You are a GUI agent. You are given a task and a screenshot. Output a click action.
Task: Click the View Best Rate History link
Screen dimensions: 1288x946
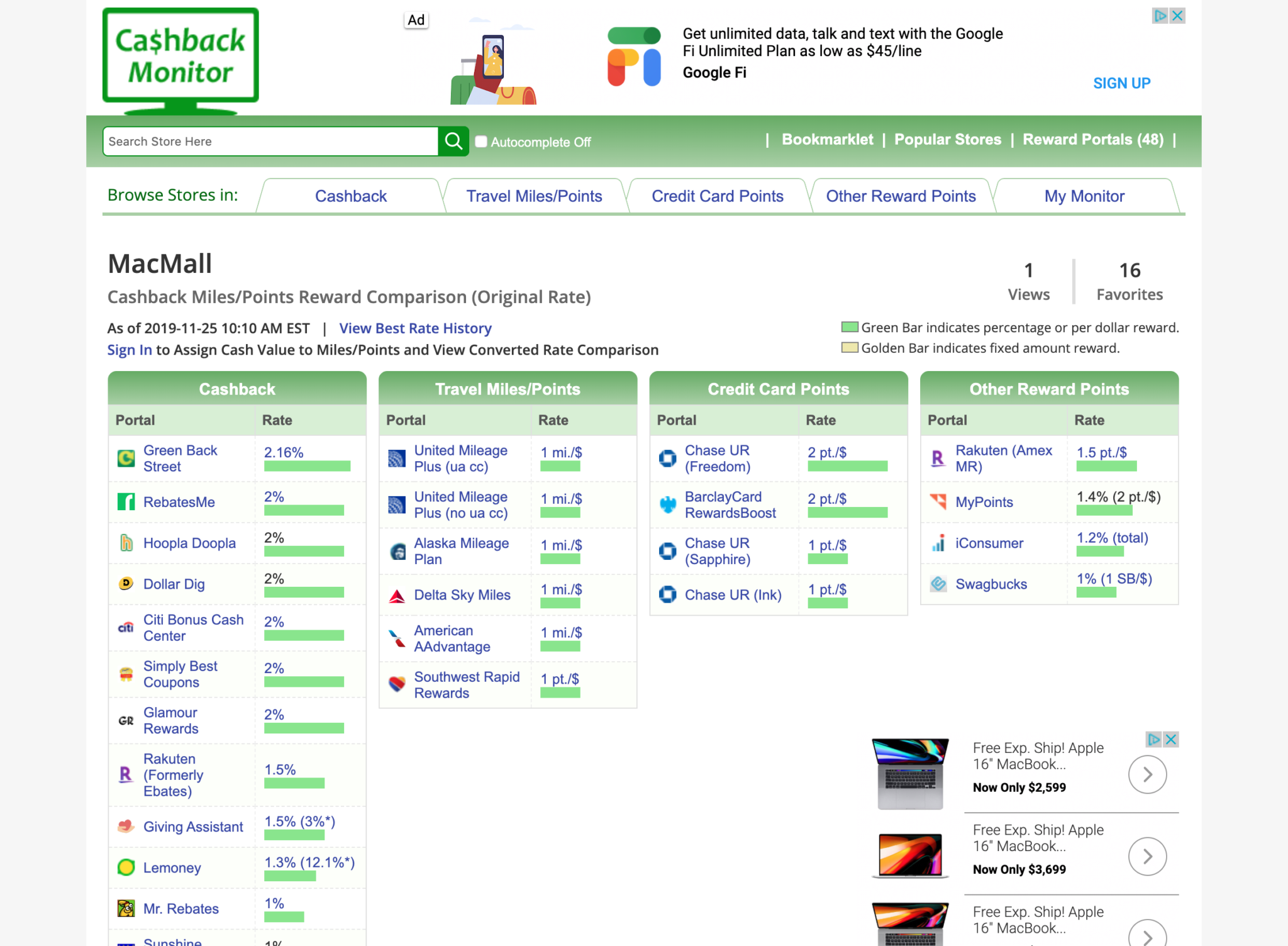415,328
